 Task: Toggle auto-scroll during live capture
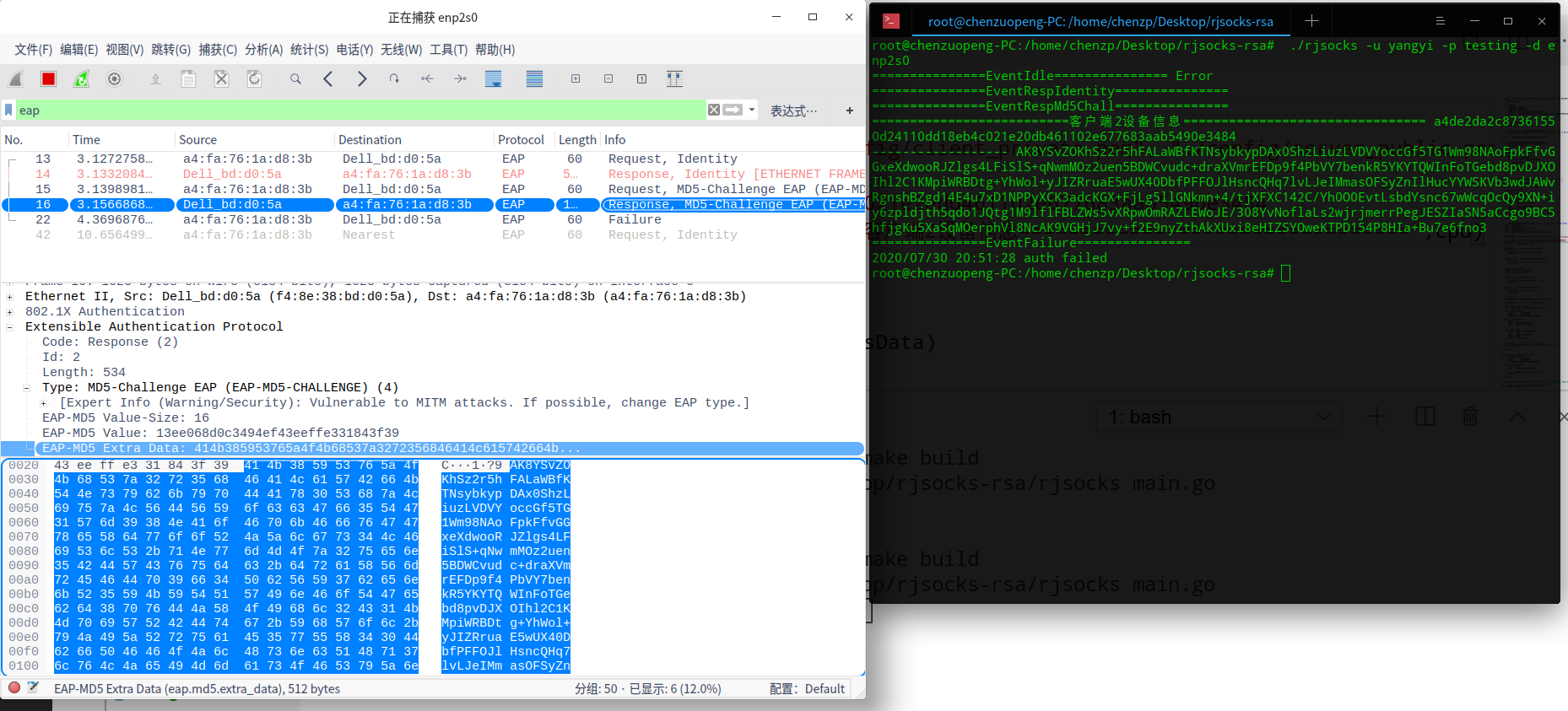pos(494,79)
